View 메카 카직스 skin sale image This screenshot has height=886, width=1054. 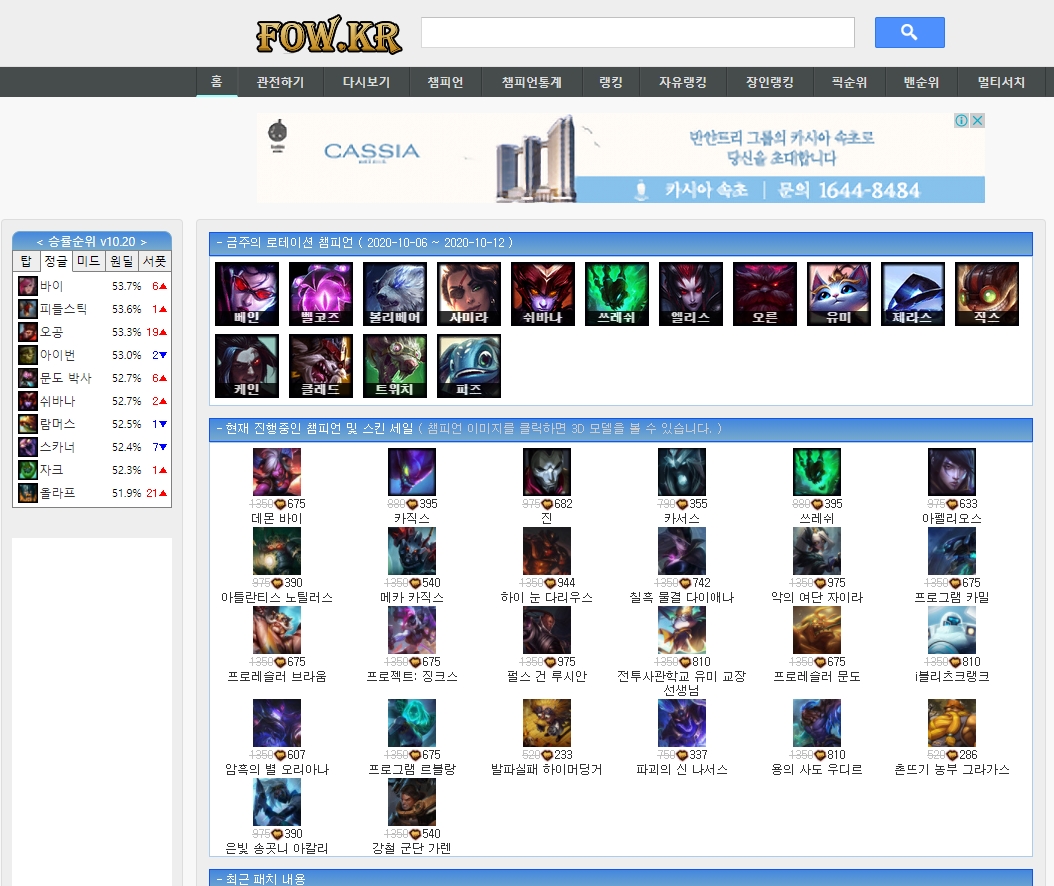pyautogui.click(x=412, y=551)
